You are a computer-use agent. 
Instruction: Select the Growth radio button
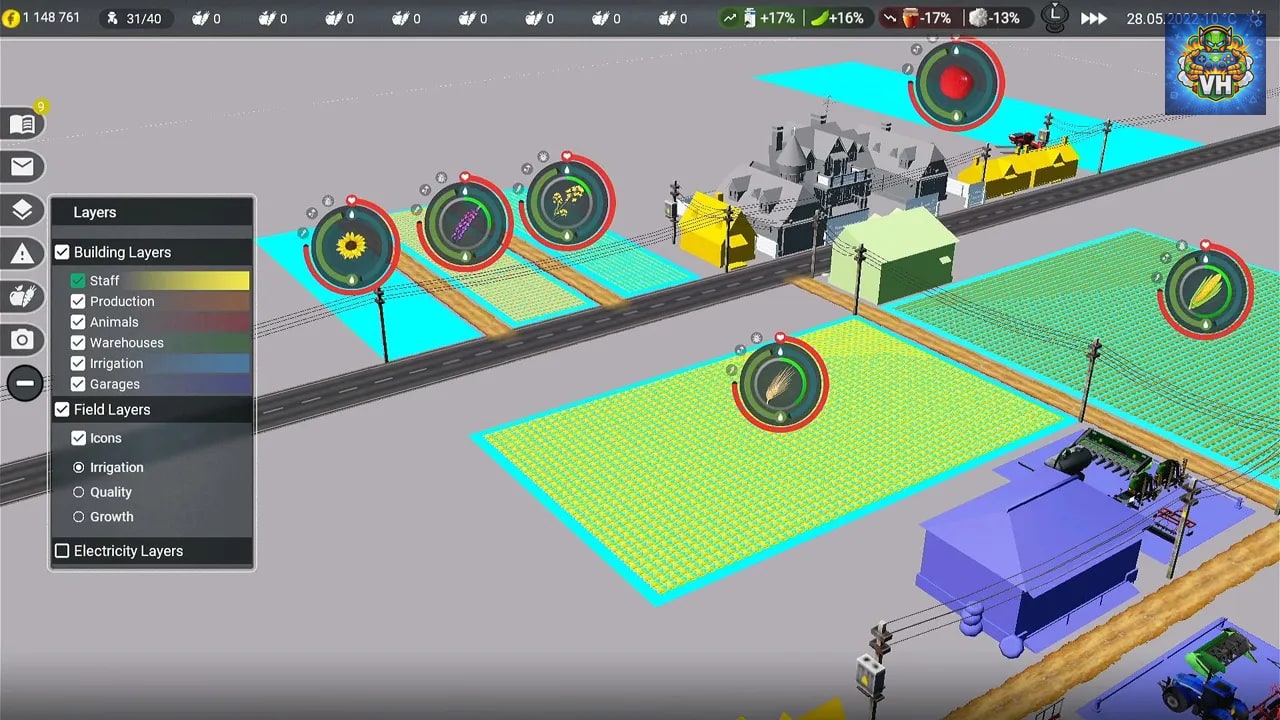coord(79,517)
